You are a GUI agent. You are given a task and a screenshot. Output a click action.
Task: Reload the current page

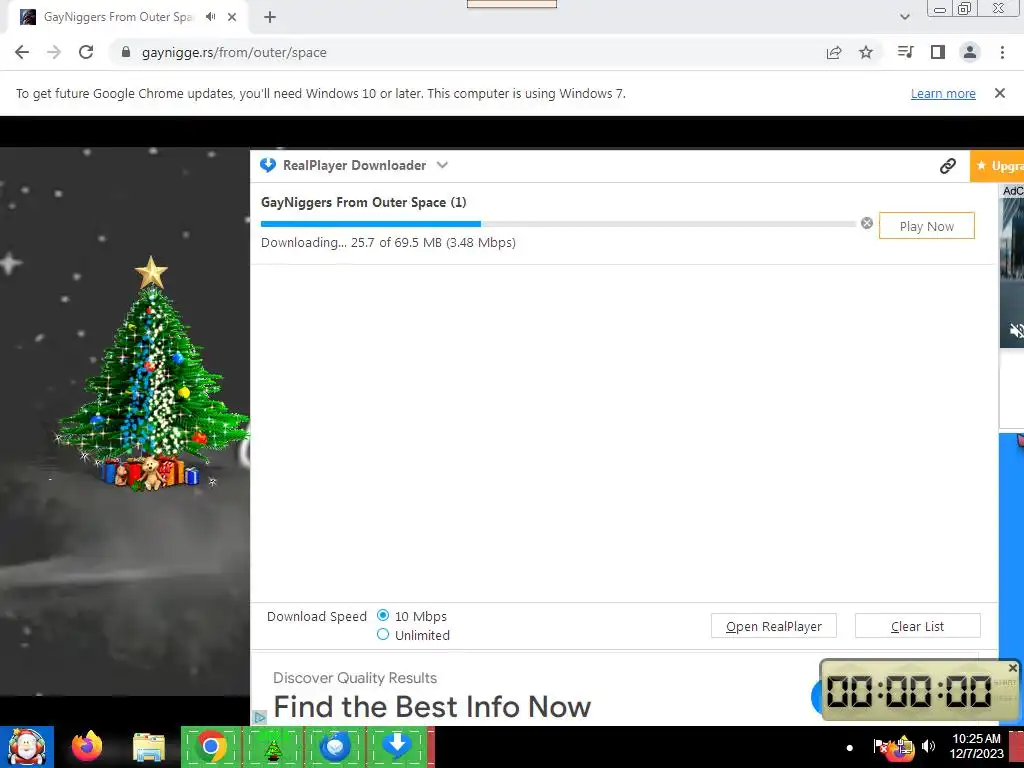[x=86, y=52]
